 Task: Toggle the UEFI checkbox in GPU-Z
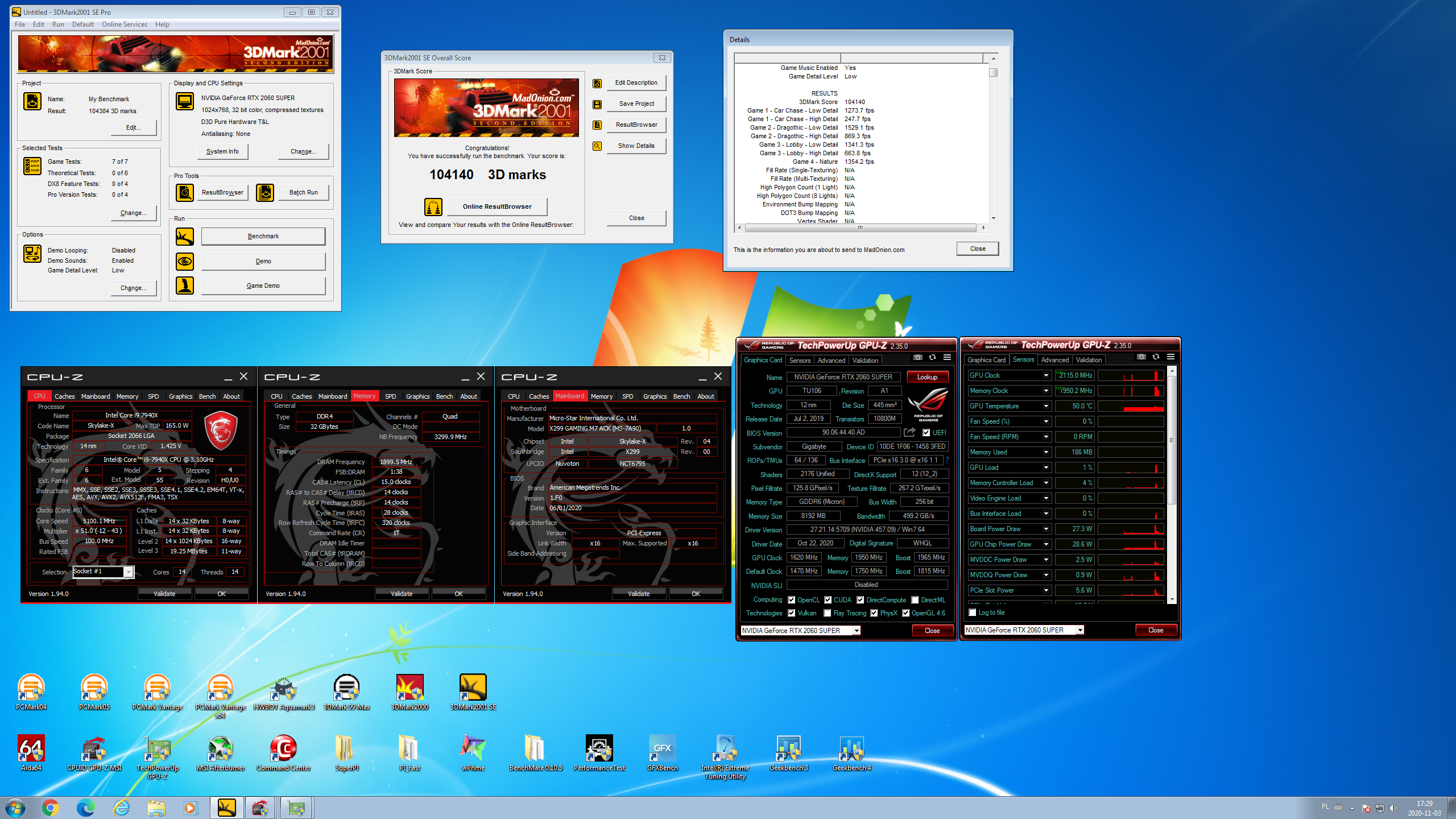(926, 433)
